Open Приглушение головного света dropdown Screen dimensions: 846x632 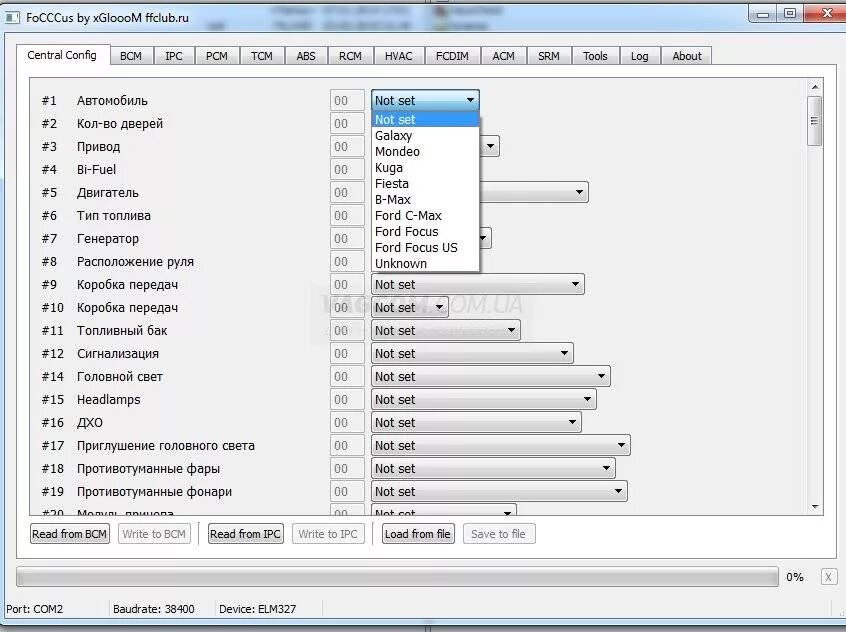click(501, 446)
